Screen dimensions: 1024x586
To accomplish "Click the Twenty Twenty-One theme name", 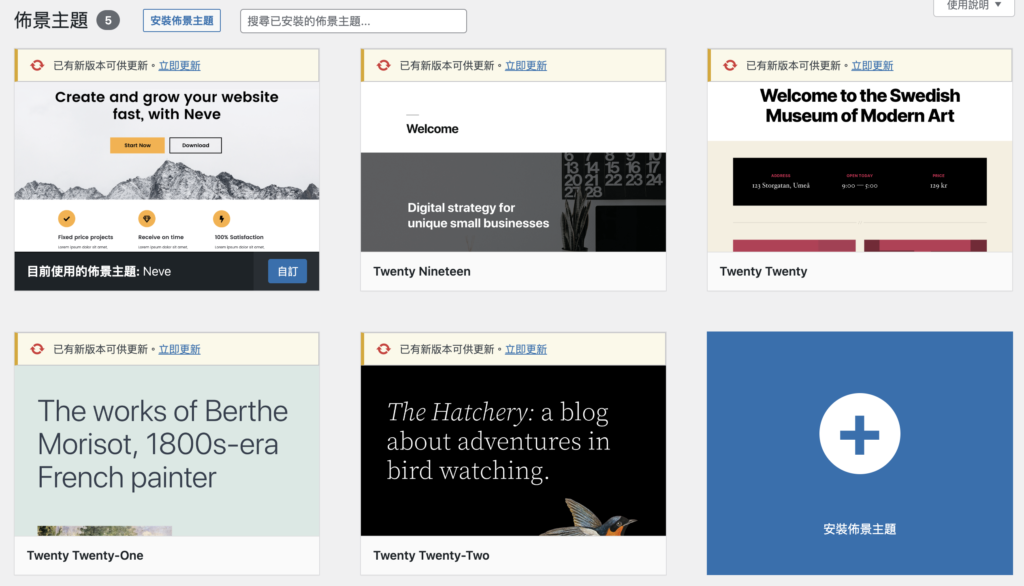I will pyautogui.click(x=85, y=555).
